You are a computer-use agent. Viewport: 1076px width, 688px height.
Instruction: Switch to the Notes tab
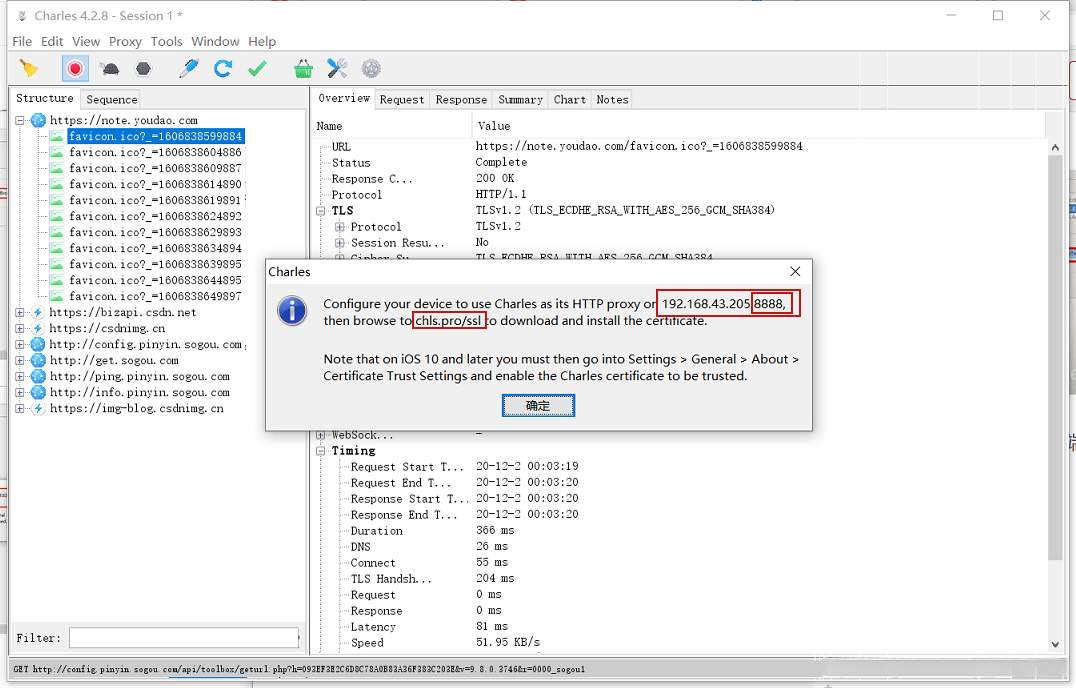(612, 99)
